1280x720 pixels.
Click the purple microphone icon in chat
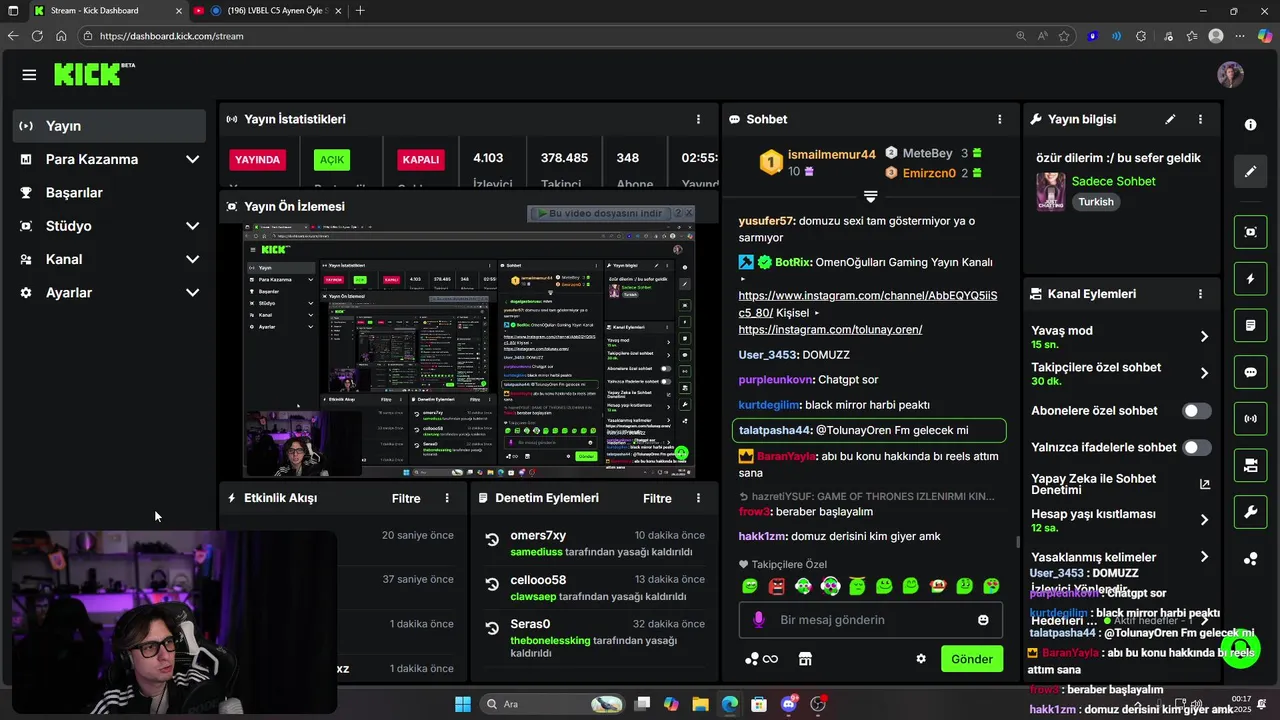(758, 620)
